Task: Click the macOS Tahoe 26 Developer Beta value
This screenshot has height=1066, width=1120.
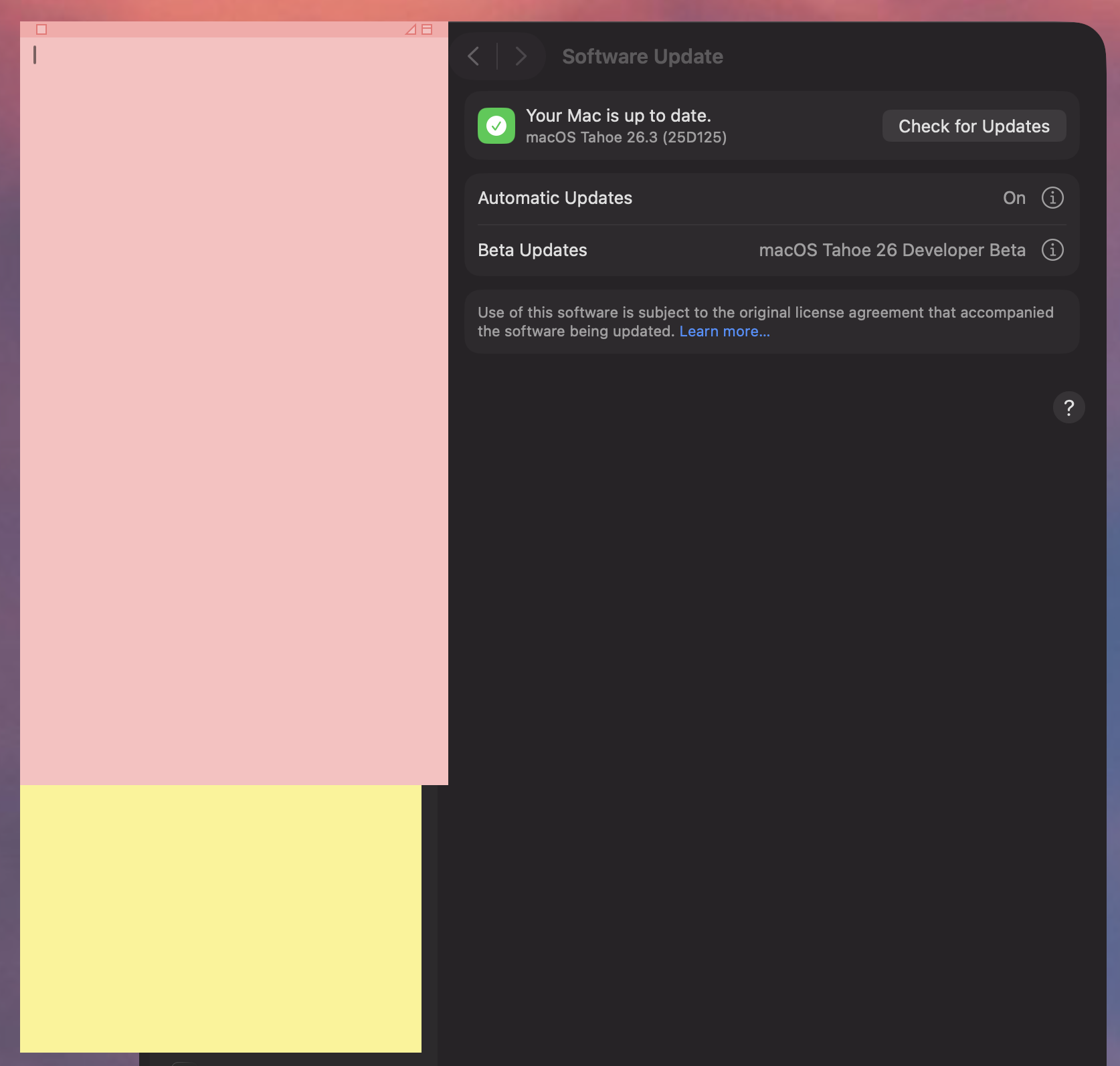Action: pyautogui.click(x=892, y=250)
